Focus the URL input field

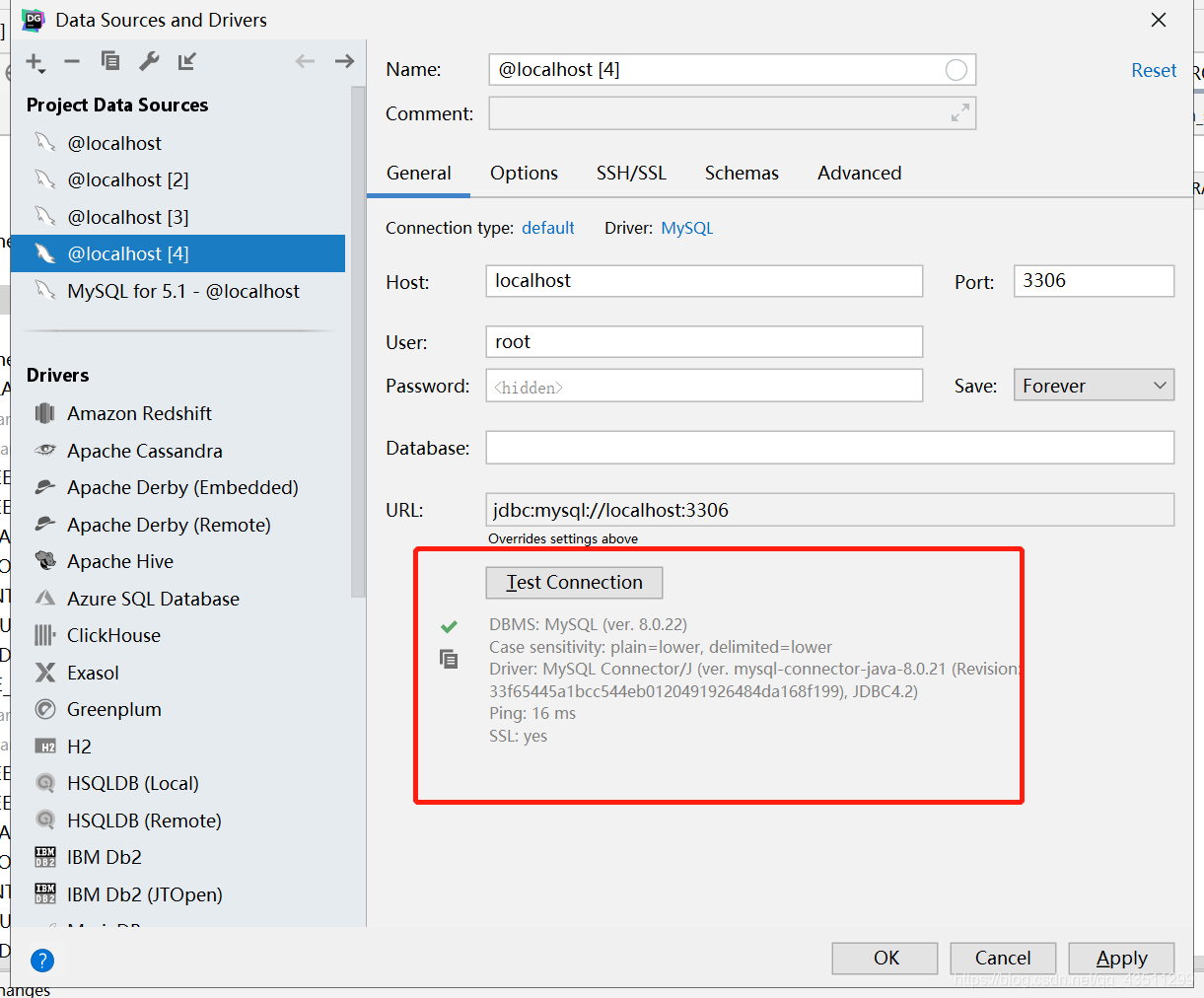click(830, 510)
